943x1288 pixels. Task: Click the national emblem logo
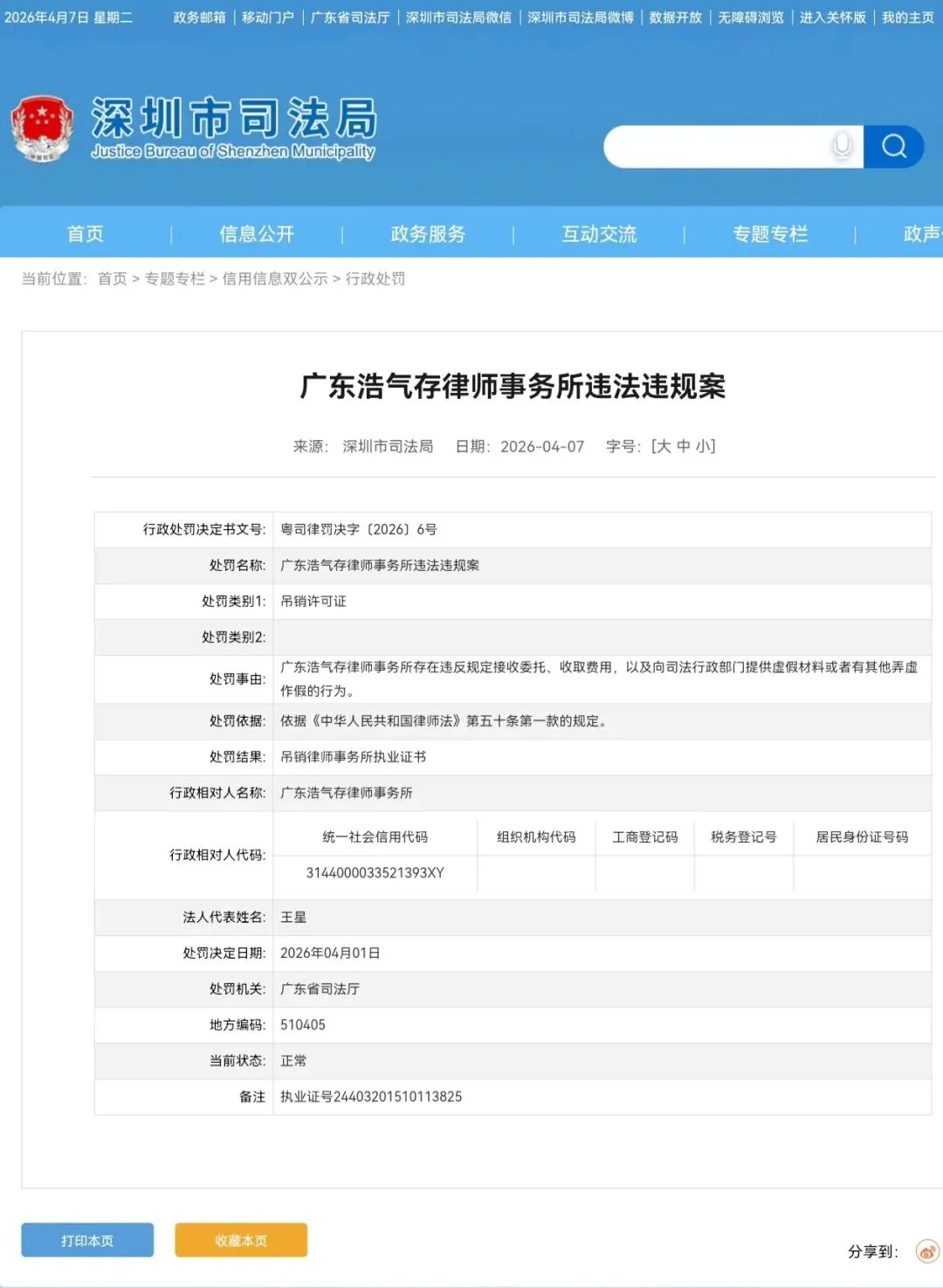41,128
